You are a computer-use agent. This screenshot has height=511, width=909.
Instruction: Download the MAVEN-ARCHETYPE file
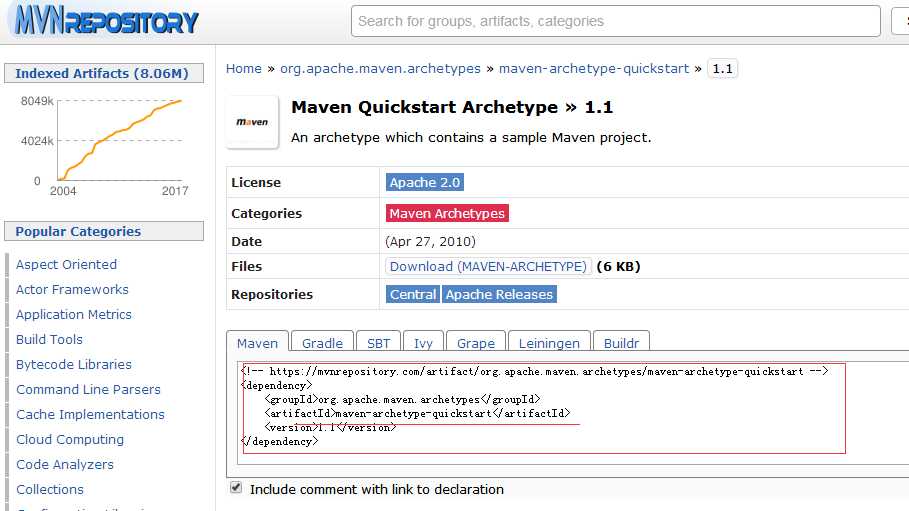(488, 266)
